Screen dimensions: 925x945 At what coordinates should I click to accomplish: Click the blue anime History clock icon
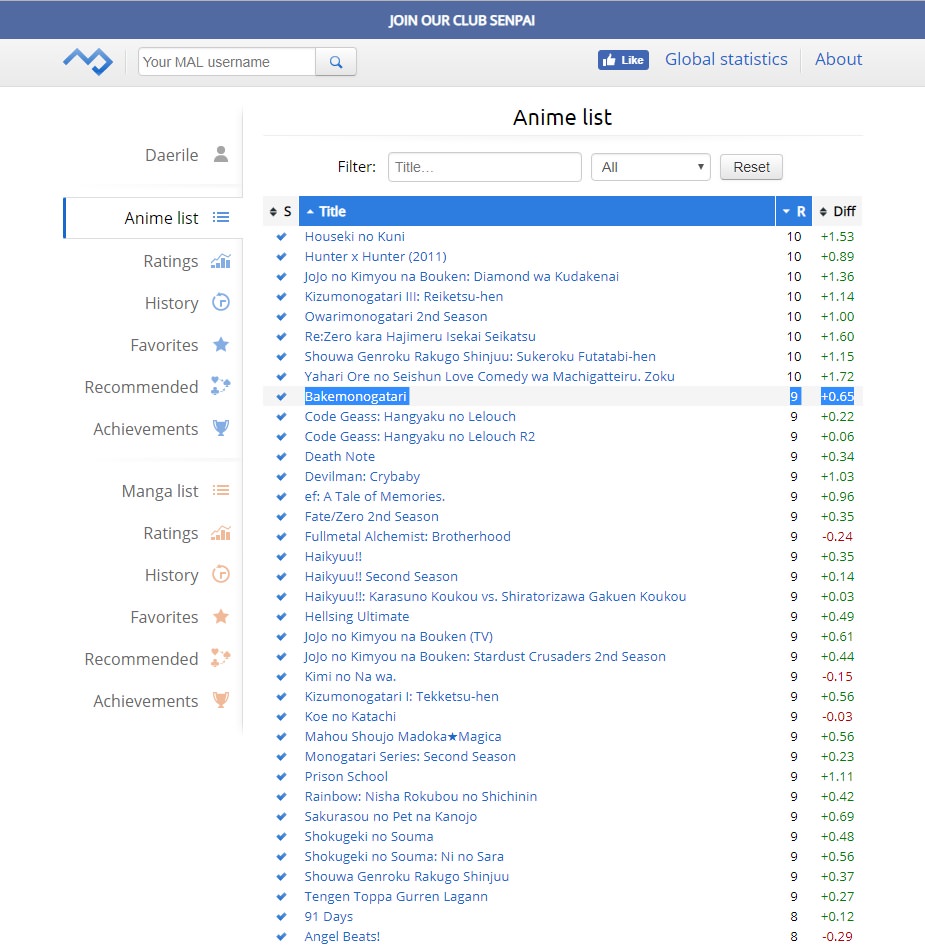point(221,302)
